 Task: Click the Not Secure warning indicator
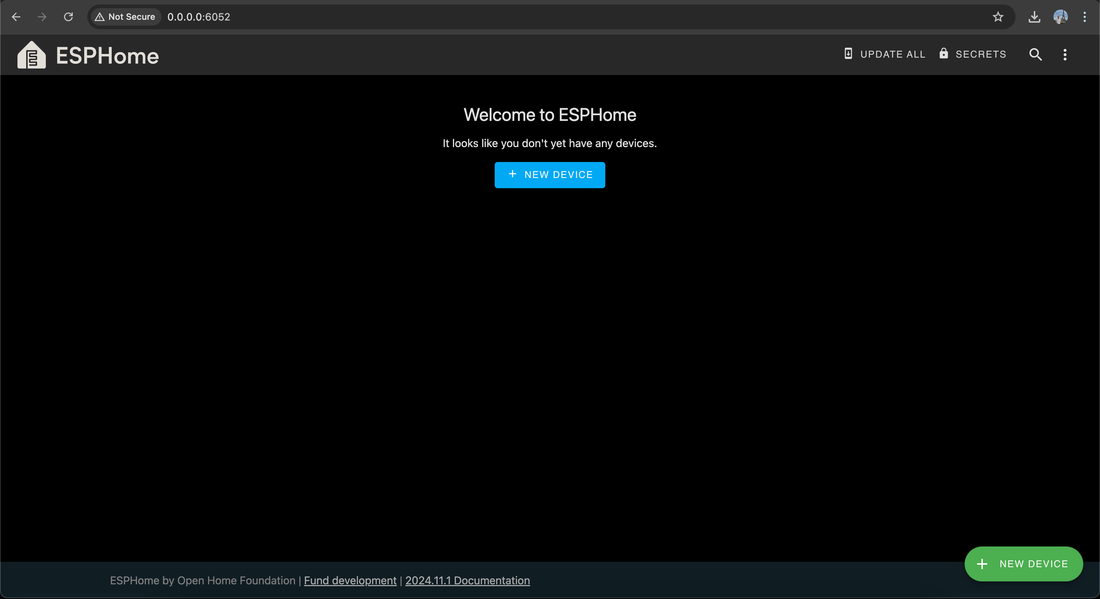124,16
